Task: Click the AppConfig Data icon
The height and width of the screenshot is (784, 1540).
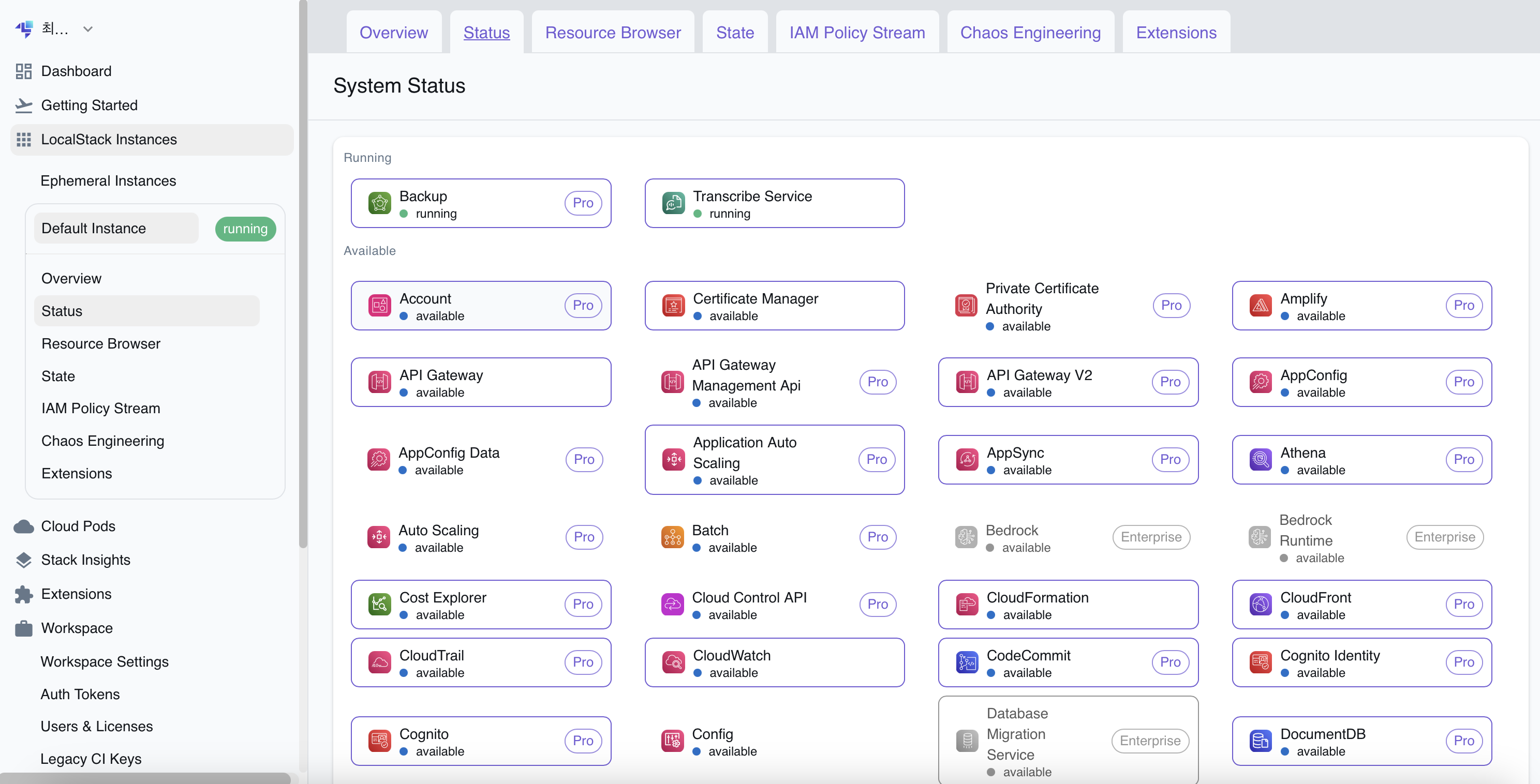Action: coord(379,460)
